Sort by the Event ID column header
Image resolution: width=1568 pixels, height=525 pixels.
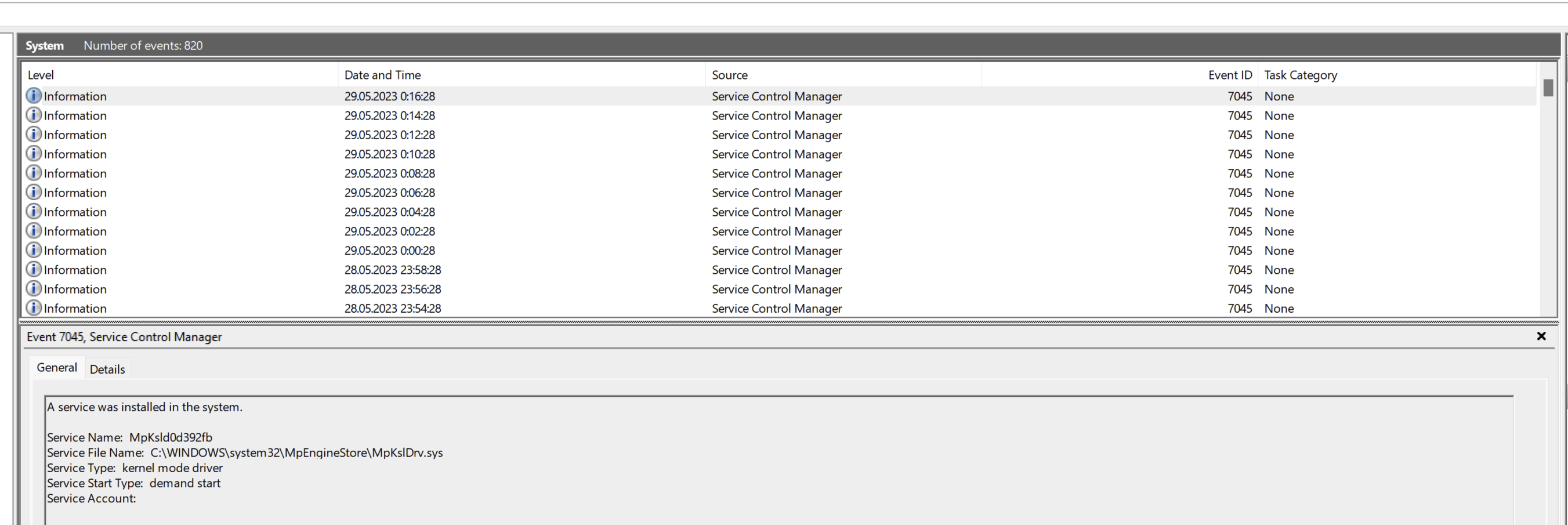coord(1120,75)
